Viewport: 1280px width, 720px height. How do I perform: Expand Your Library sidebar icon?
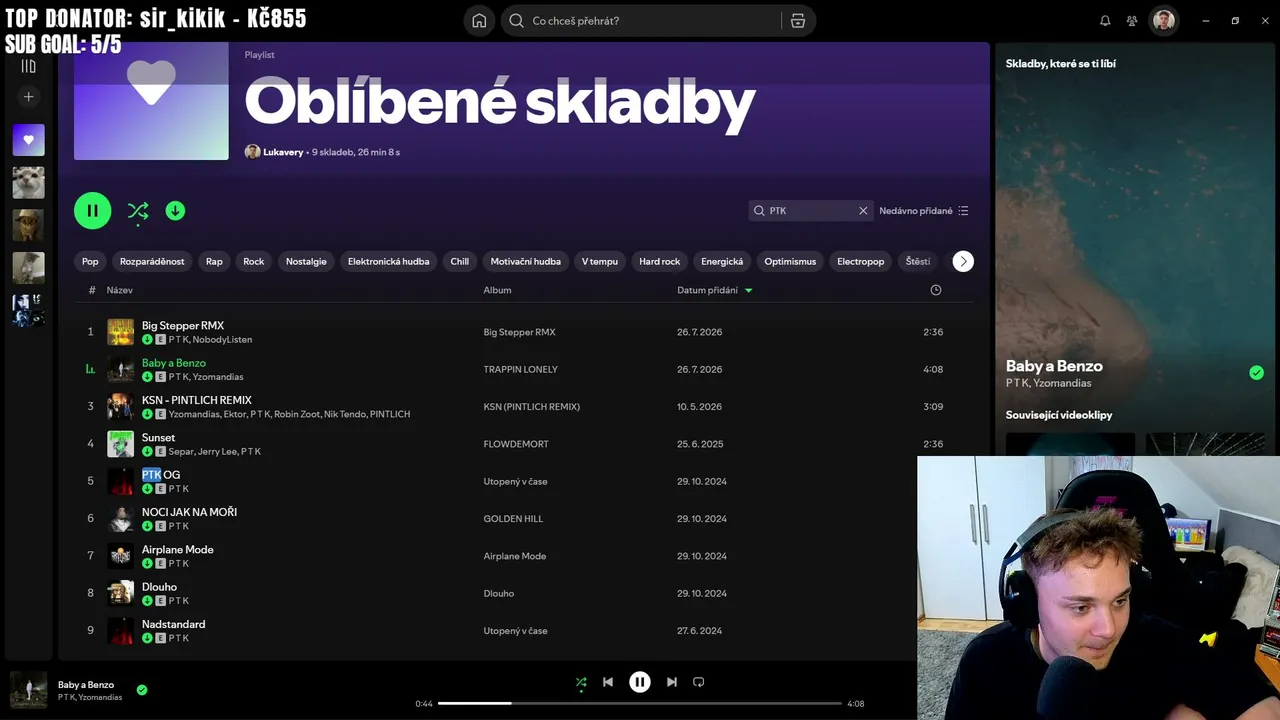(x=28, y=66)
